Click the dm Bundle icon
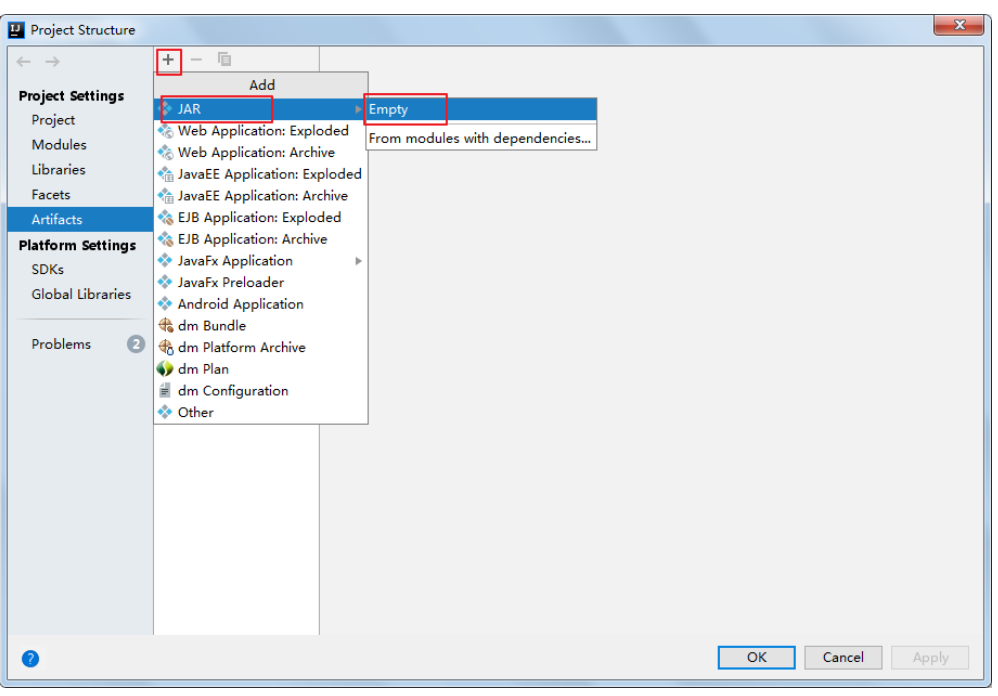Screen dimensions: 998x696 tap(165, 326)
